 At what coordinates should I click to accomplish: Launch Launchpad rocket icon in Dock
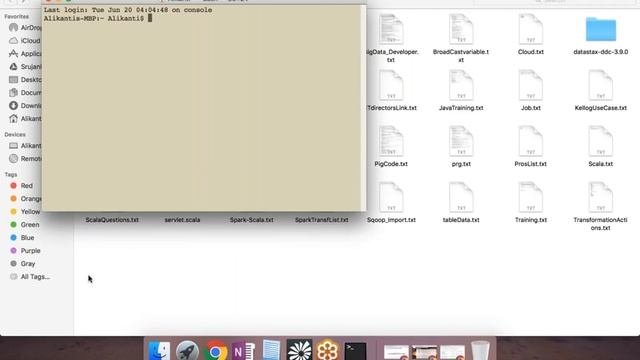187,351
